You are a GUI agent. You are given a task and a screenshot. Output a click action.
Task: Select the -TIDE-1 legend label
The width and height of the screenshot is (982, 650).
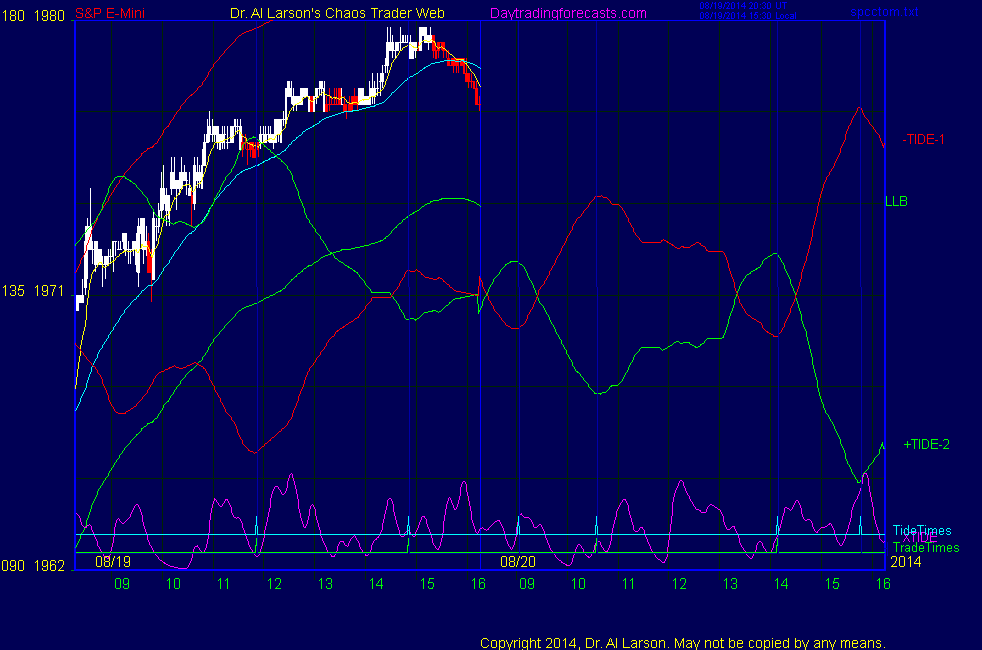(x=923, y=140)
